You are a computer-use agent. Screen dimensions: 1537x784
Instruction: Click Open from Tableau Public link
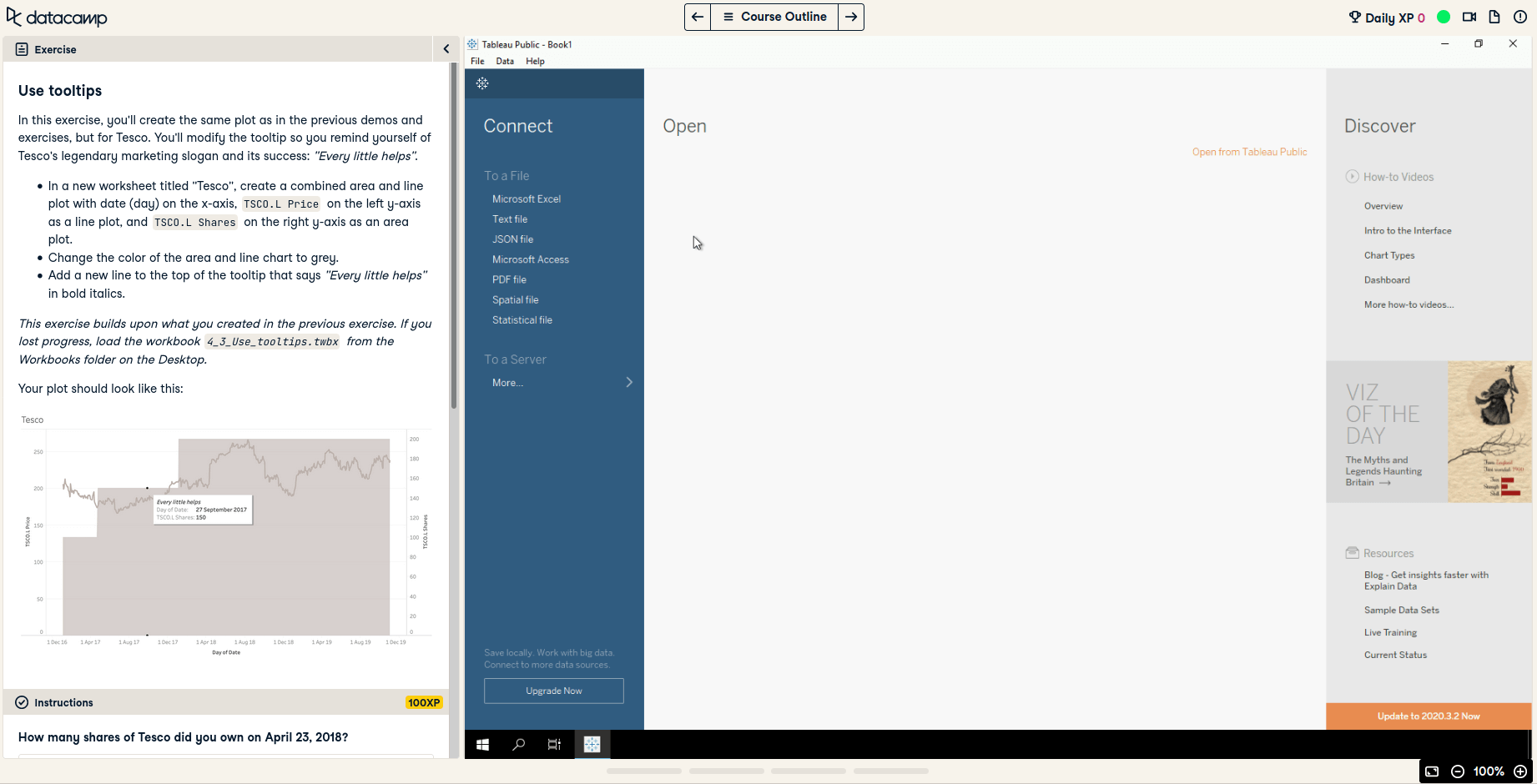pos(1249,152)
